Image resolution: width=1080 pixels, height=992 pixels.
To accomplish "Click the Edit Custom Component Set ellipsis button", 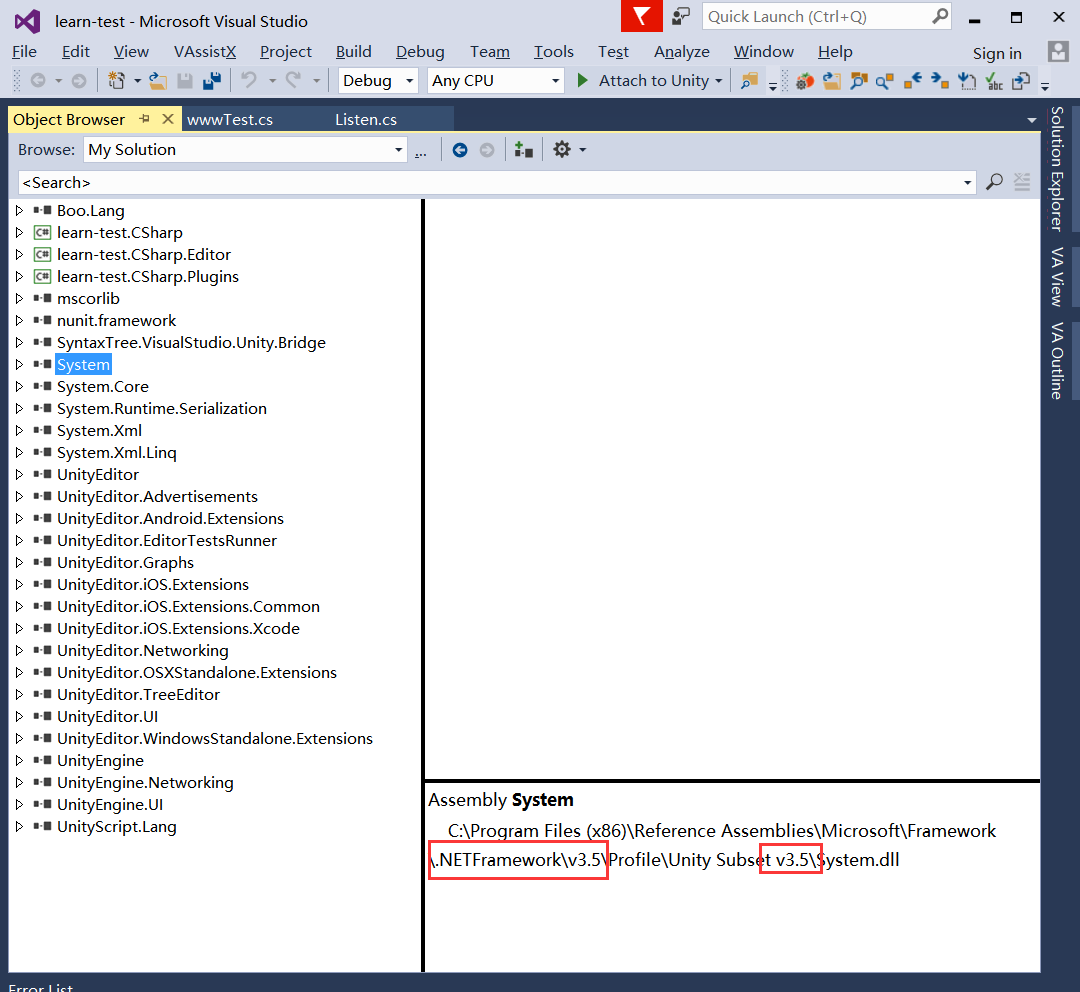I will click(x=421, y=150).
